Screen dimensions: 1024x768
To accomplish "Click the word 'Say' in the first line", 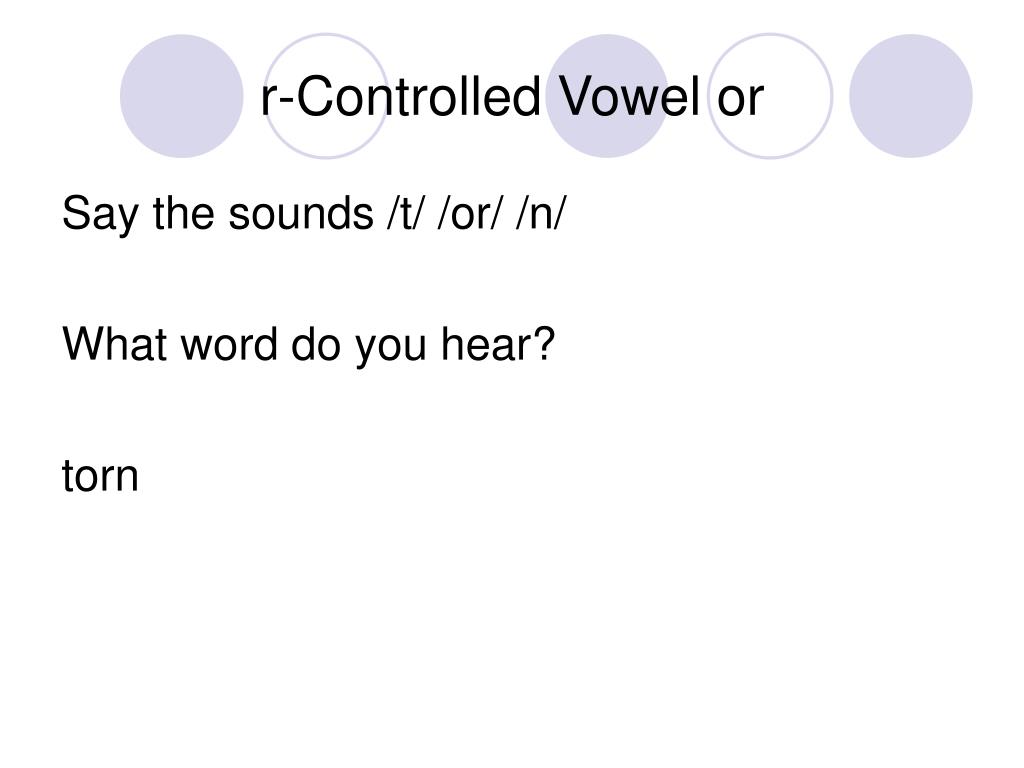I will coord(100,216).
